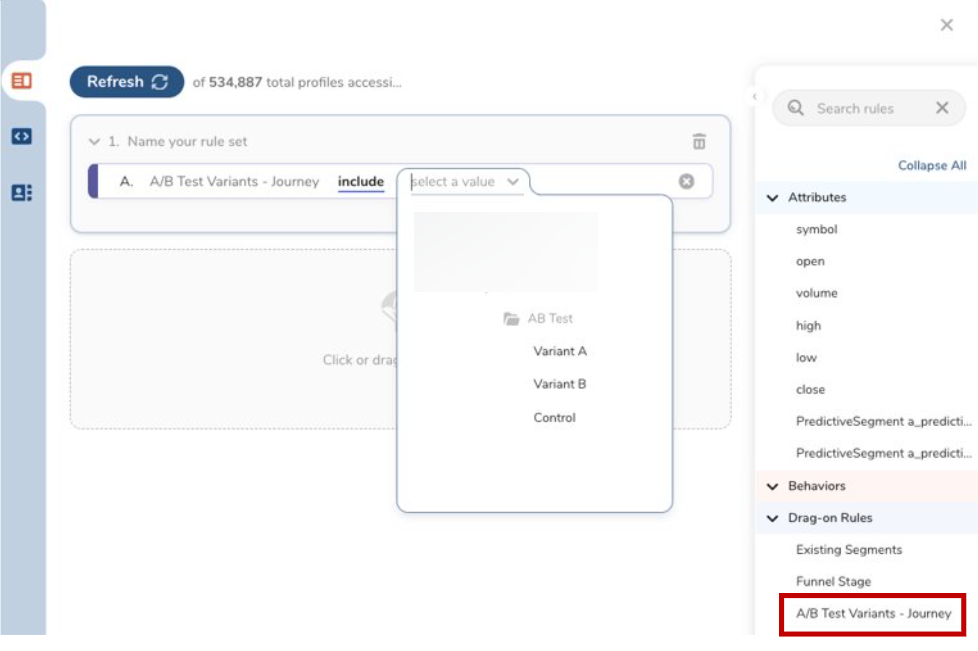Screen dimensions: 978x651
Task: Clear the search rules field
Action: 941,108
